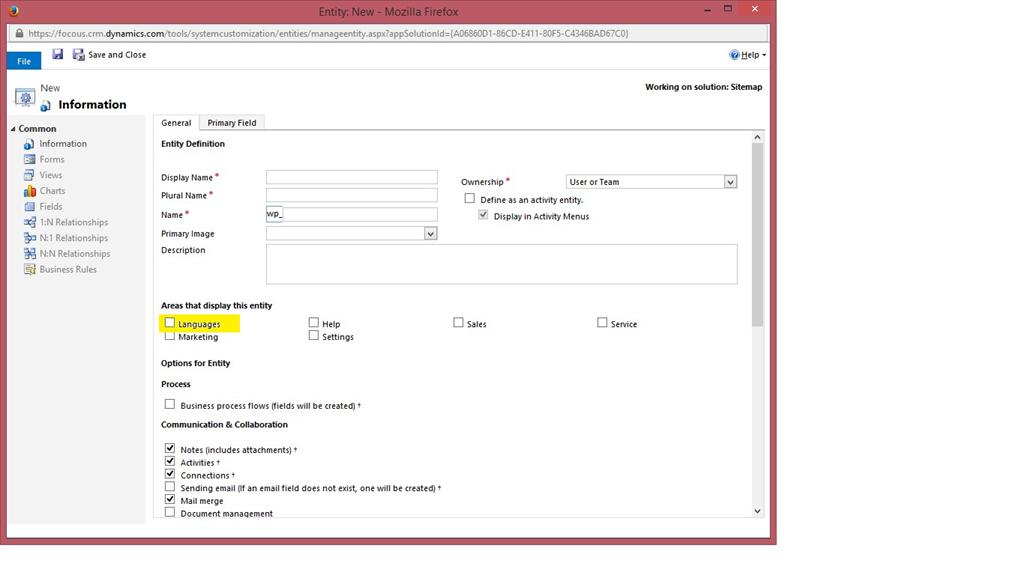Image resolution: width=1024 pixels, height=575 pixels.
Task: Click the form scrollbar up arrow
Action: tap(758, 137)
